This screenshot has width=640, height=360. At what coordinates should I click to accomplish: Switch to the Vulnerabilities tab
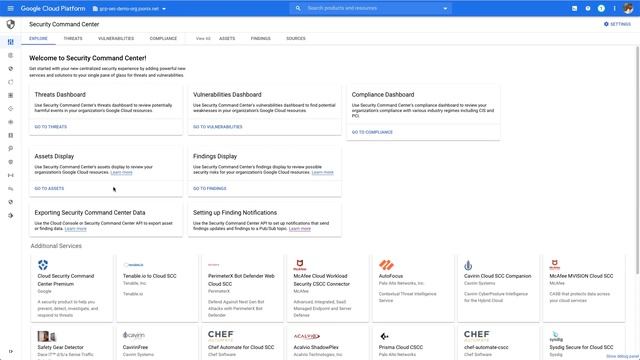pos(116,38)
